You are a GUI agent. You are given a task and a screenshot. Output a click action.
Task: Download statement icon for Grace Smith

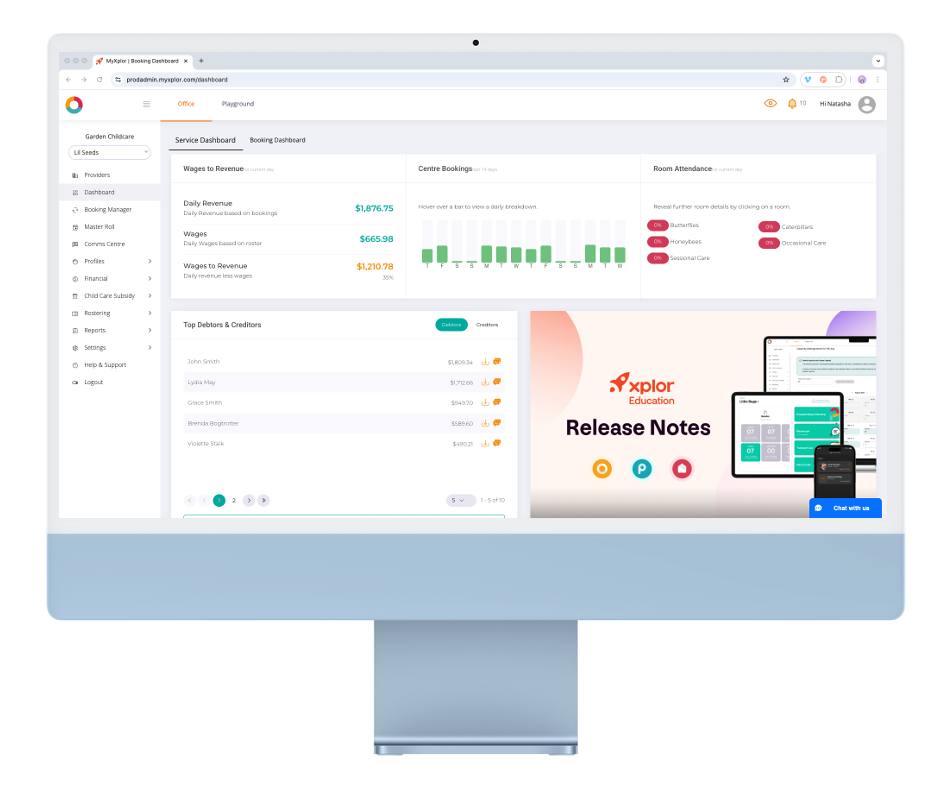click(x=485, y=403)
